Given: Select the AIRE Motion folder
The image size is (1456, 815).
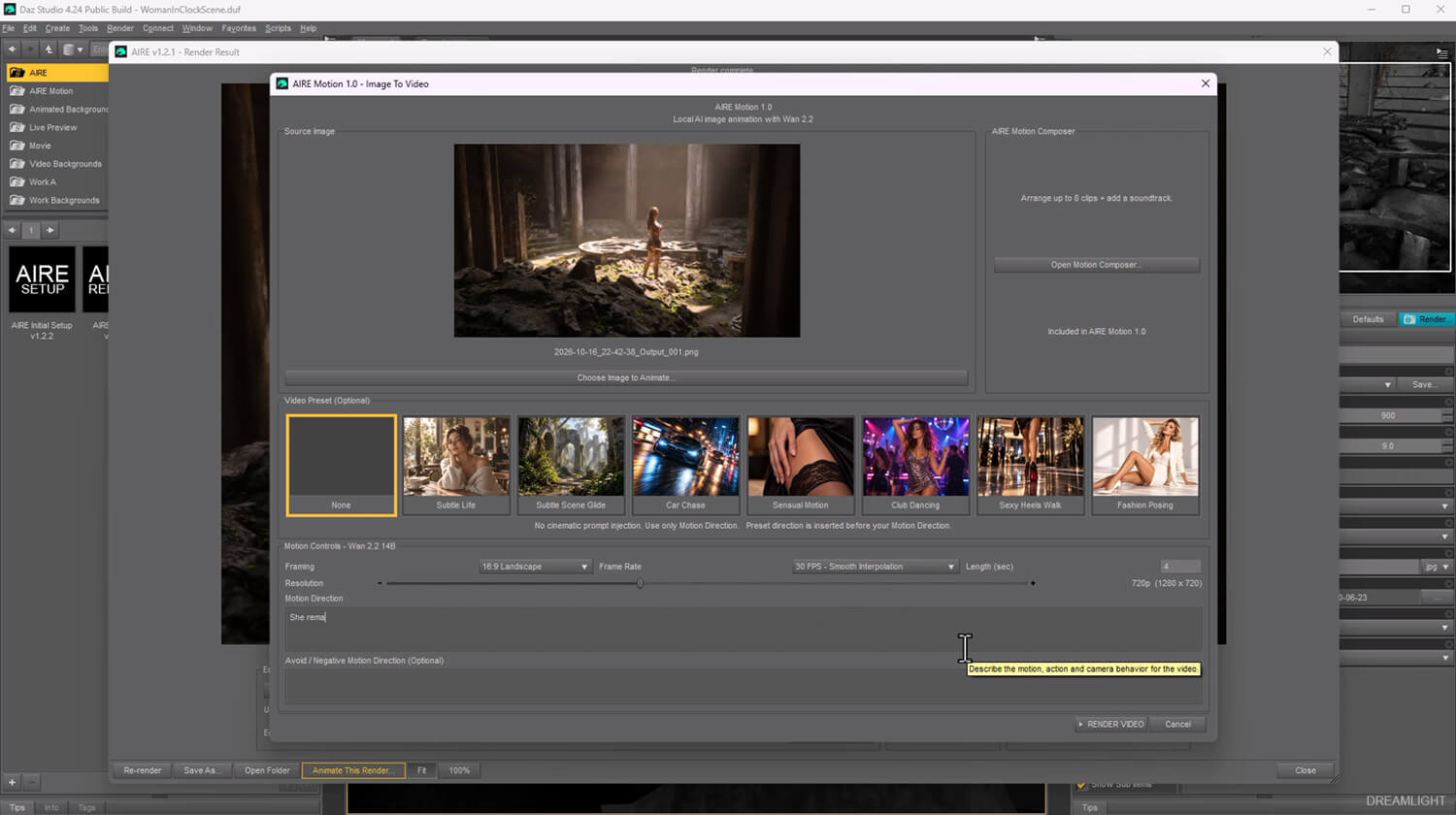Looking at the screenshot, I should pyautogui.click(x=50, y=91).
